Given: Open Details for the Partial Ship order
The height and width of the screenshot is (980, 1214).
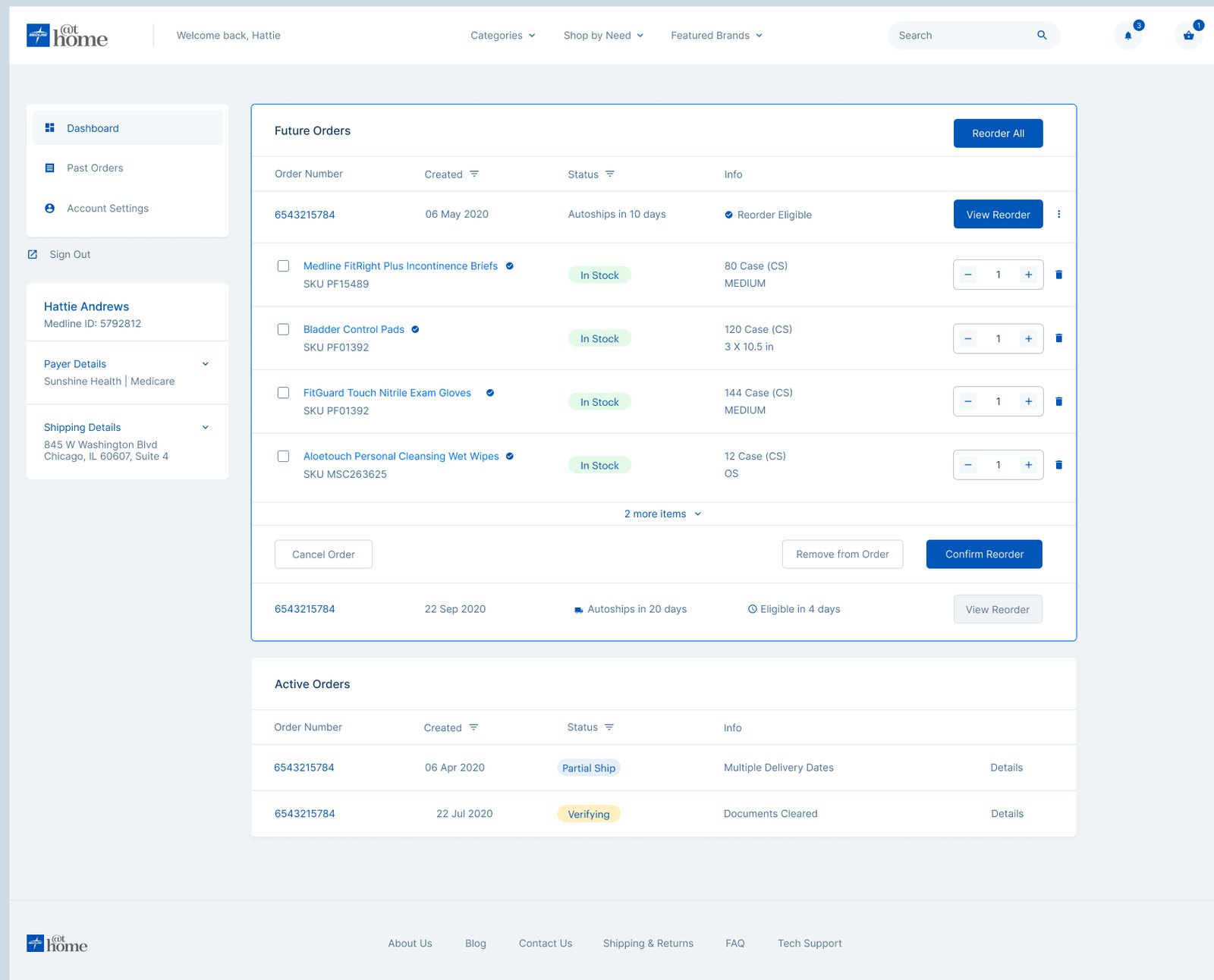Looking at the screenshot, I should [1006, 768].
